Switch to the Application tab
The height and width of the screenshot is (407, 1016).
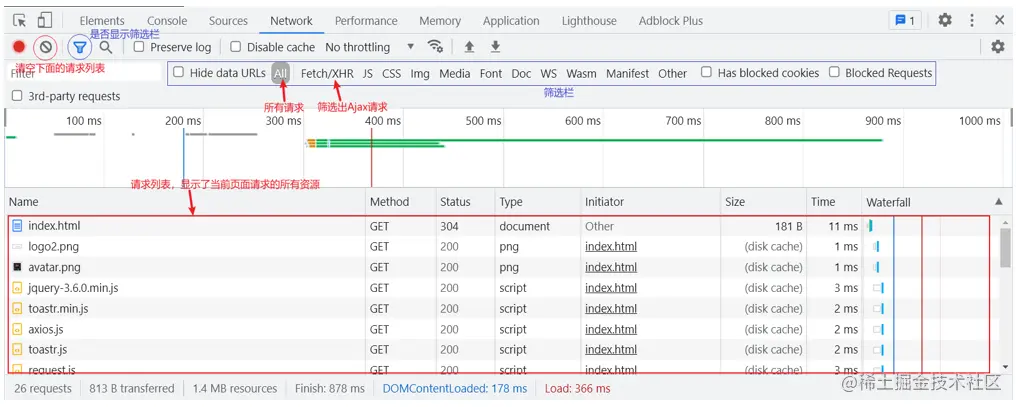point(511,21)
